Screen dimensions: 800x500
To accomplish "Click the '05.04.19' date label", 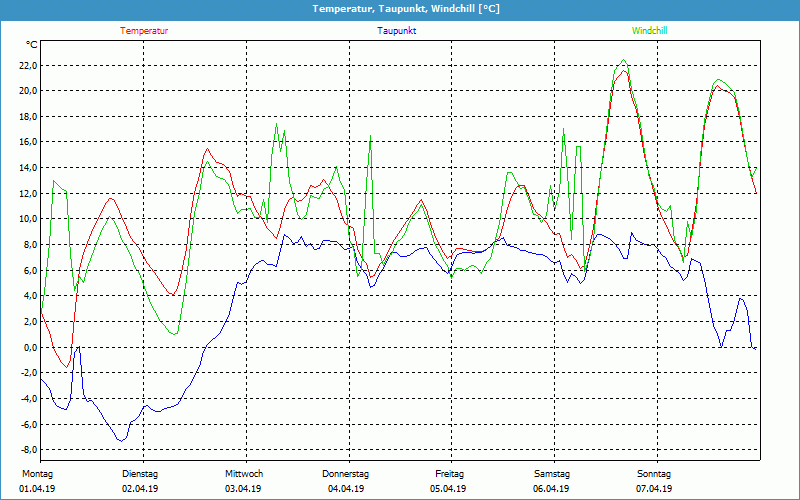I will click(448, 489).
